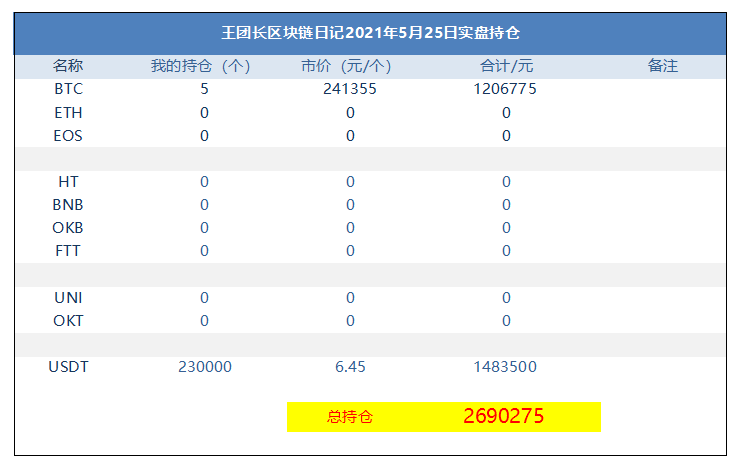Click the FTT total cell
This screenshot has width=741, height=466.
tap(506, 250)
